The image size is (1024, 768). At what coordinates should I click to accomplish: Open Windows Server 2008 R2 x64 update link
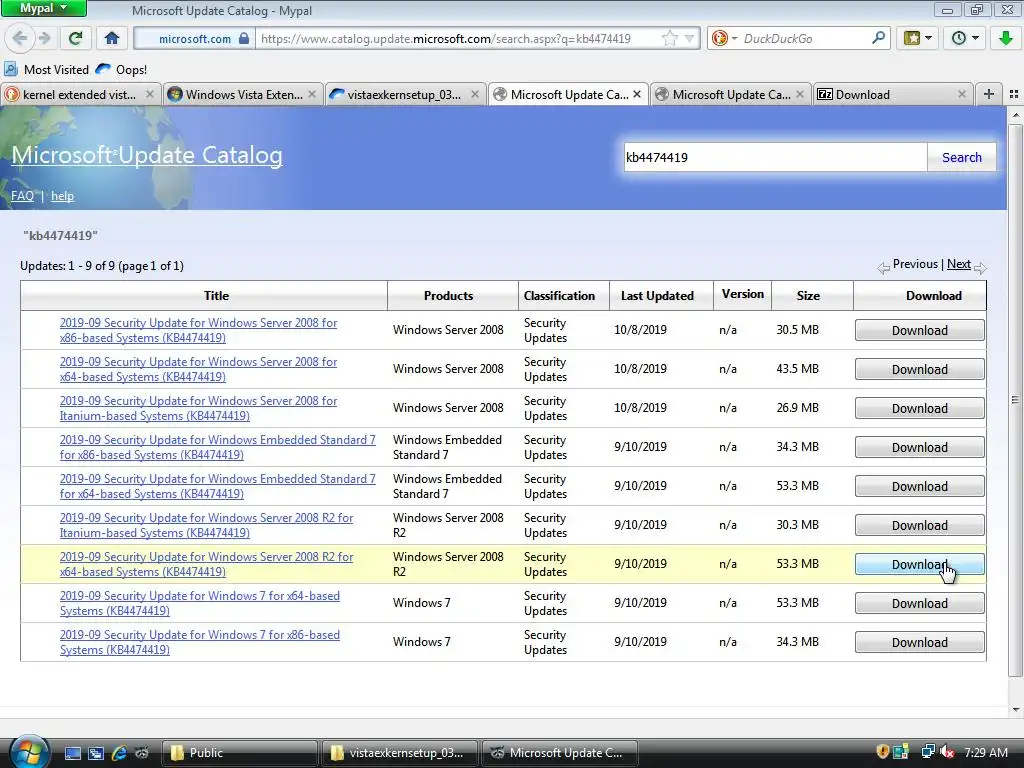[206, 564]
